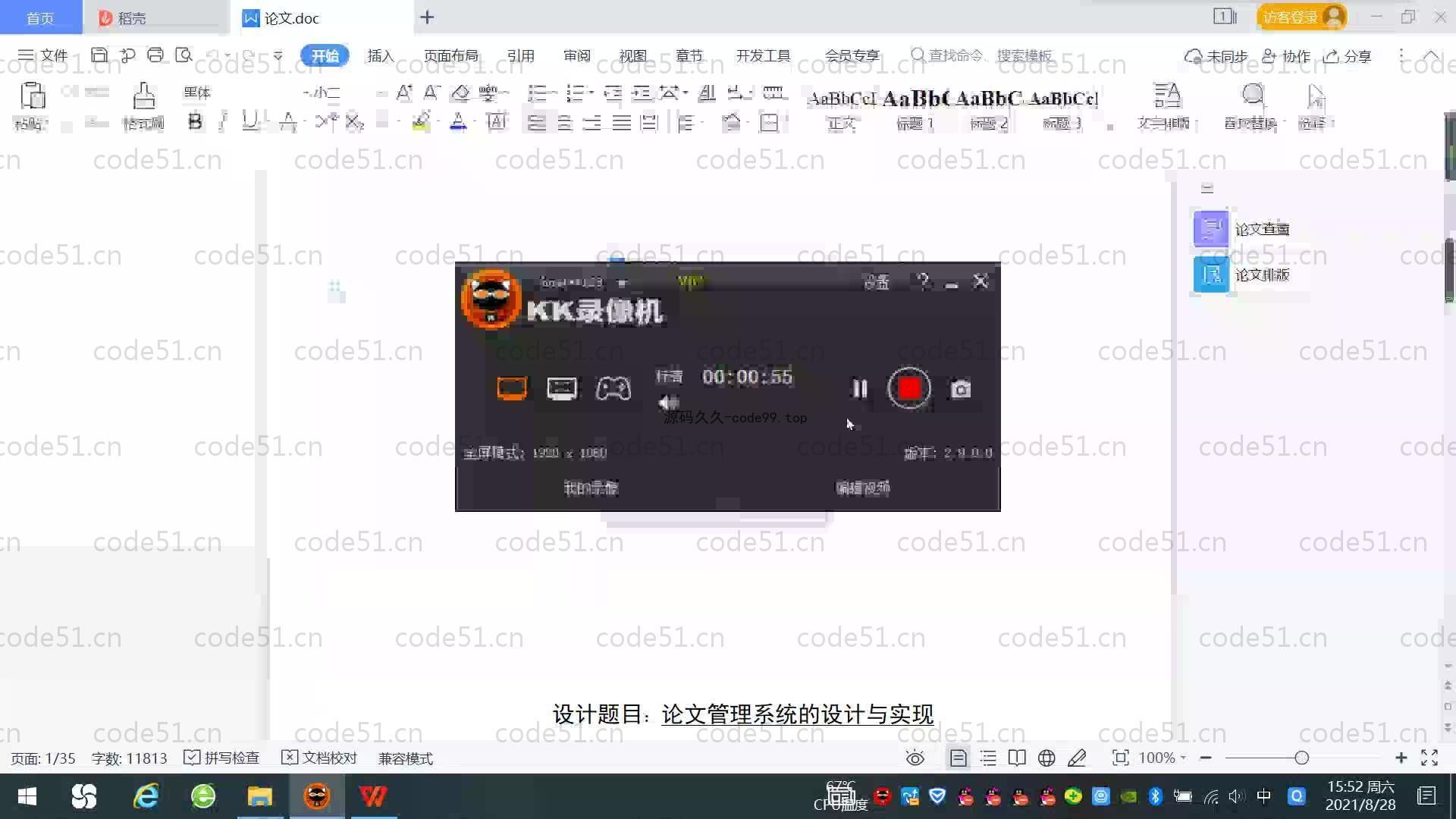Click the increase font size icon
This screenshot has width=1456, height=819.
[x=404, y=93]
